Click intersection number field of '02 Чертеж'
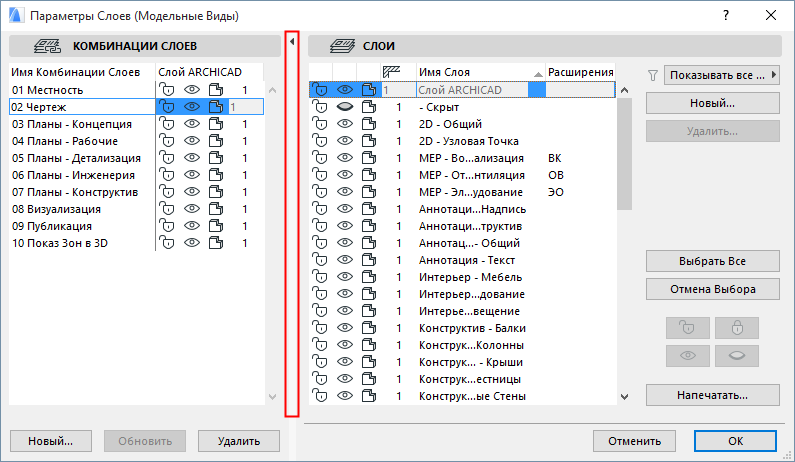Image resolution: width=795 pixels, height=462 pixels. tap(245, 107)
